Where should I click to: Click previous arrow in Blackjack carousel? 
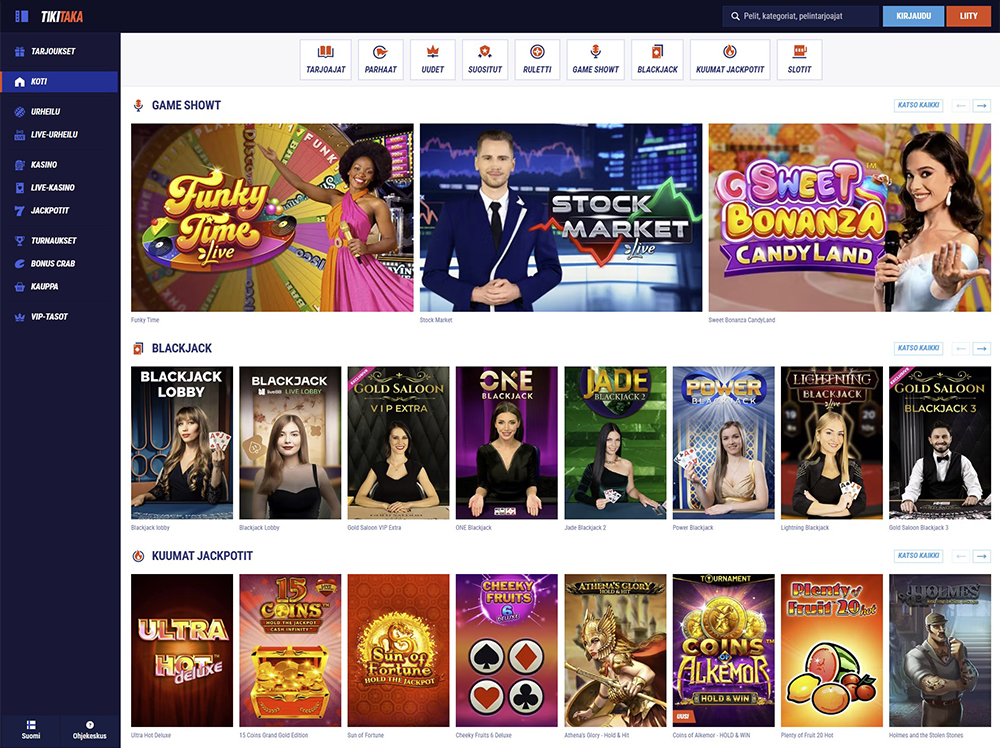coord(960,348)
